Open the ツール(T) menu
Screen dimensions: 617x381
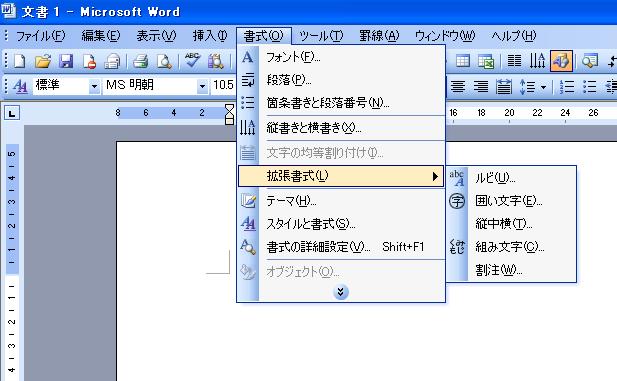321,36
